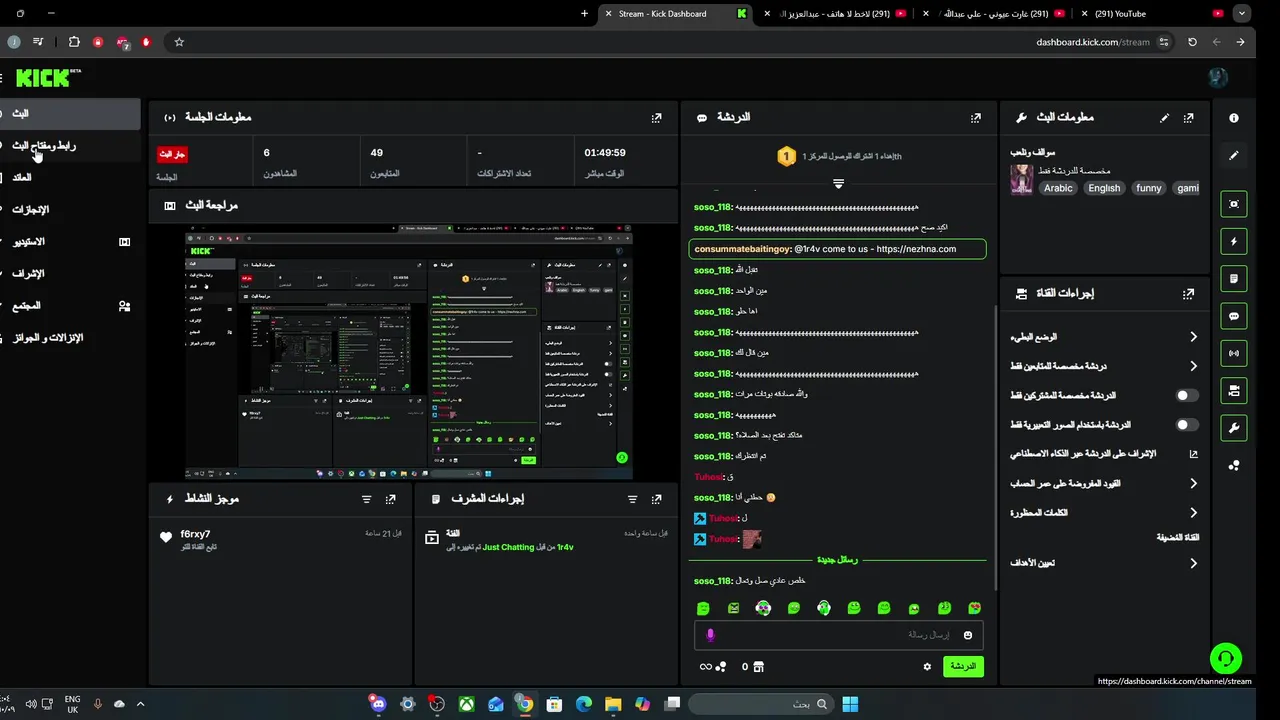Send message with green chat button (الدردشة)

point(963,666)
